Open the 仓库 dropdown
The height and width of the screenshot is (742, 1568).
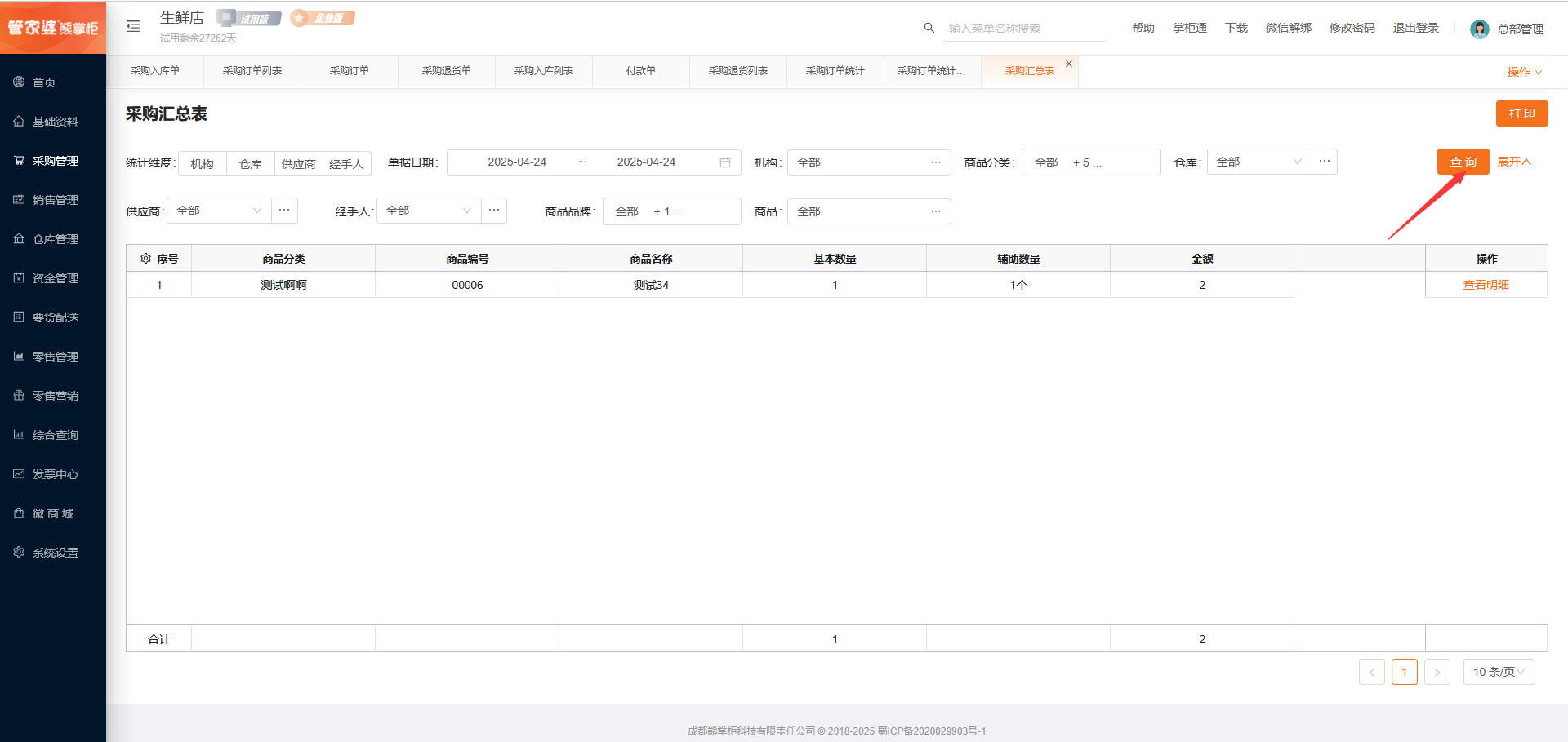[x=1259, y=162]
